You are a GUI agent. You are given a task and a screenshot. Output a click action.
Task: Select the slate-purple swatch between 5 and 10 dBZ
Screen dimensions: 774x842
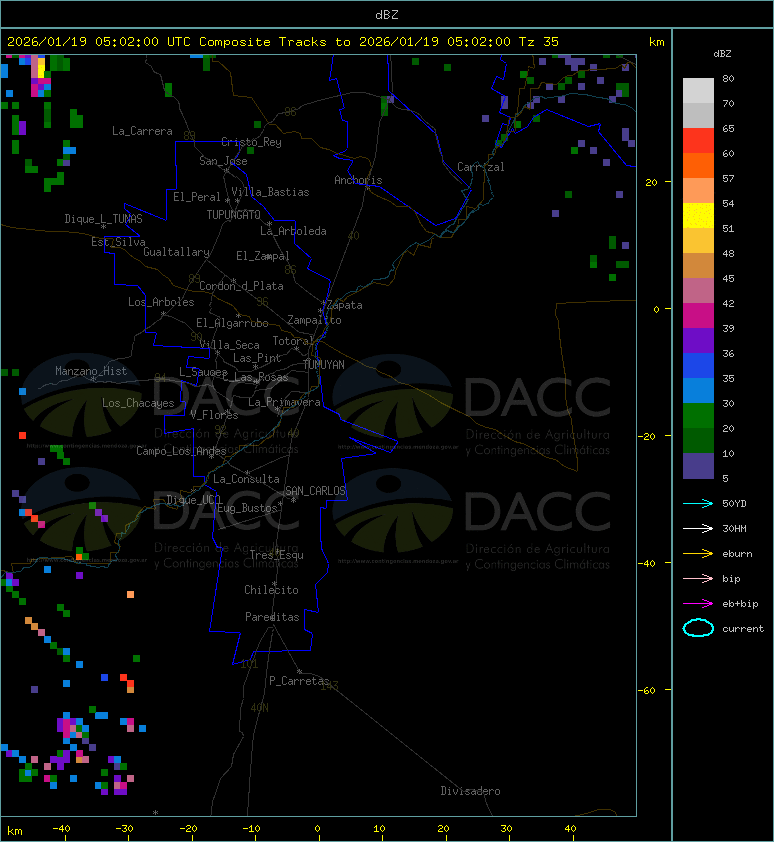(x=698, y=466)
